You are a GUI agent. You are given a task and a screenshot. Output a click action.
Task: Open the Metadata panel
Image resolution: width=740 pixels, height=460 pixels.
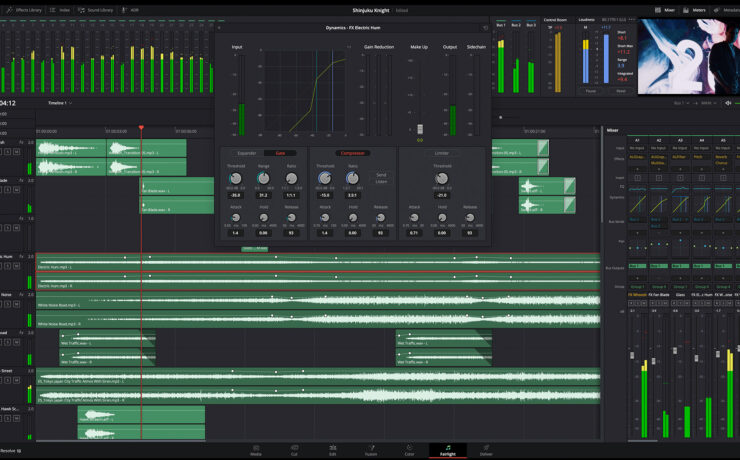[727, 10]
